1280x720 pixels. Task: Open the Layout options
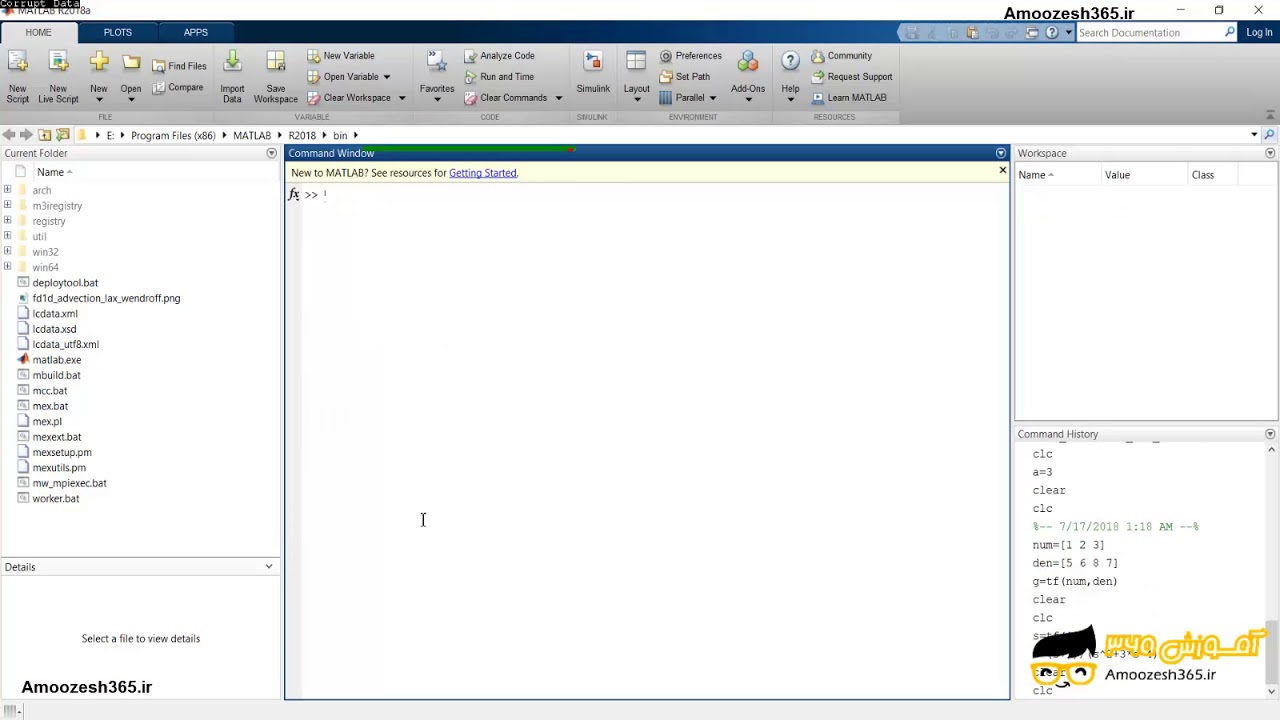tap(636, 77)
